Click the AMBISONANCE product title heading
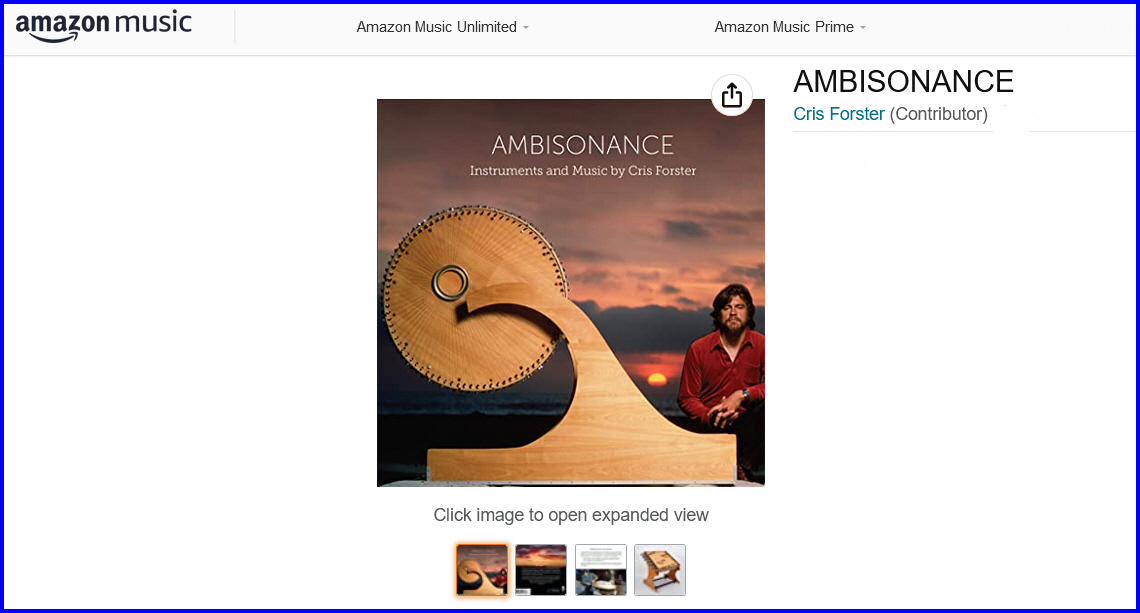 pos(903,81)
